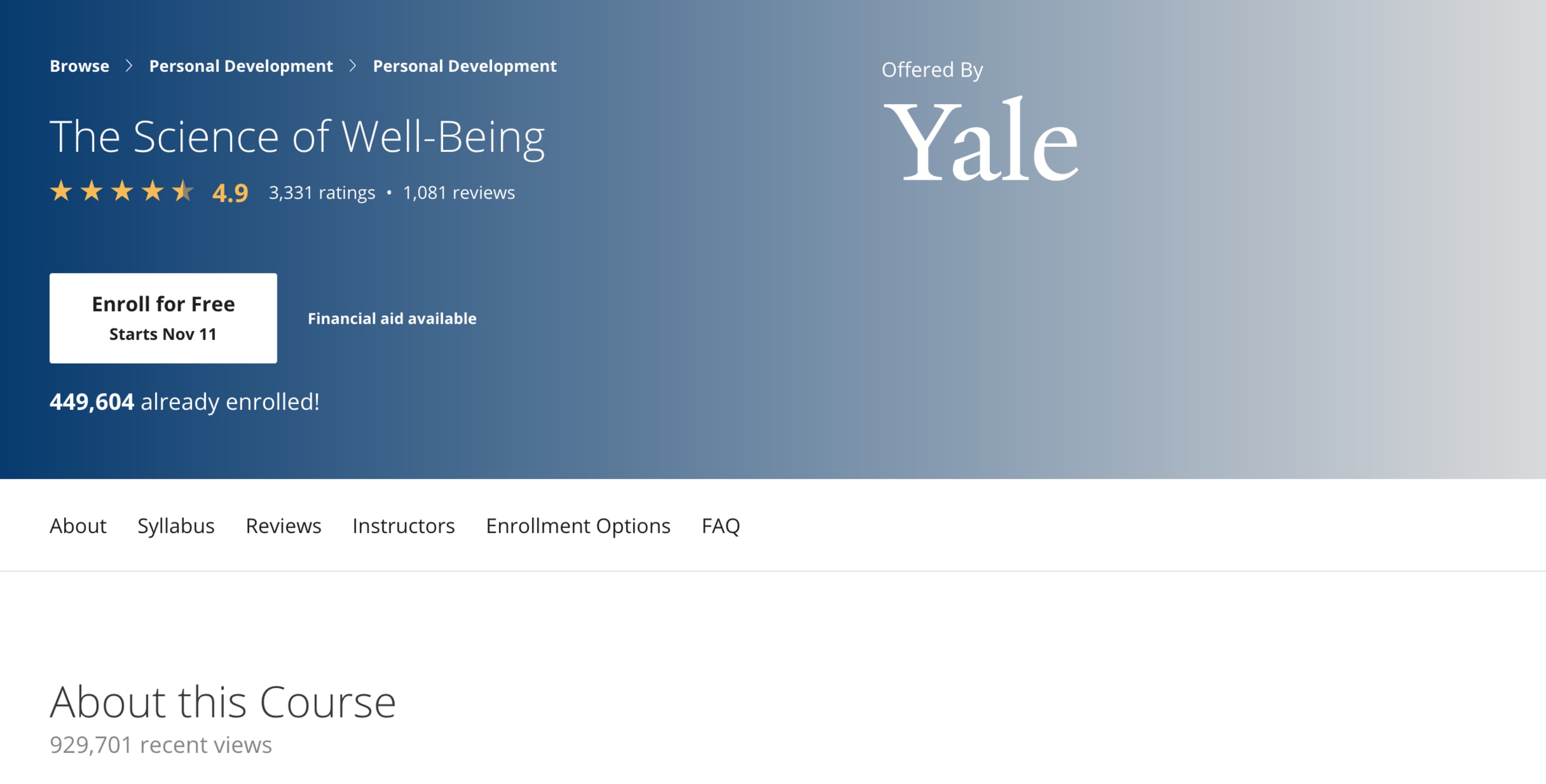This screenshot has width=1546, height=784.
Task: Open the 3,331 ratings link
Action: pyautogui.click(x=322, y=193)
